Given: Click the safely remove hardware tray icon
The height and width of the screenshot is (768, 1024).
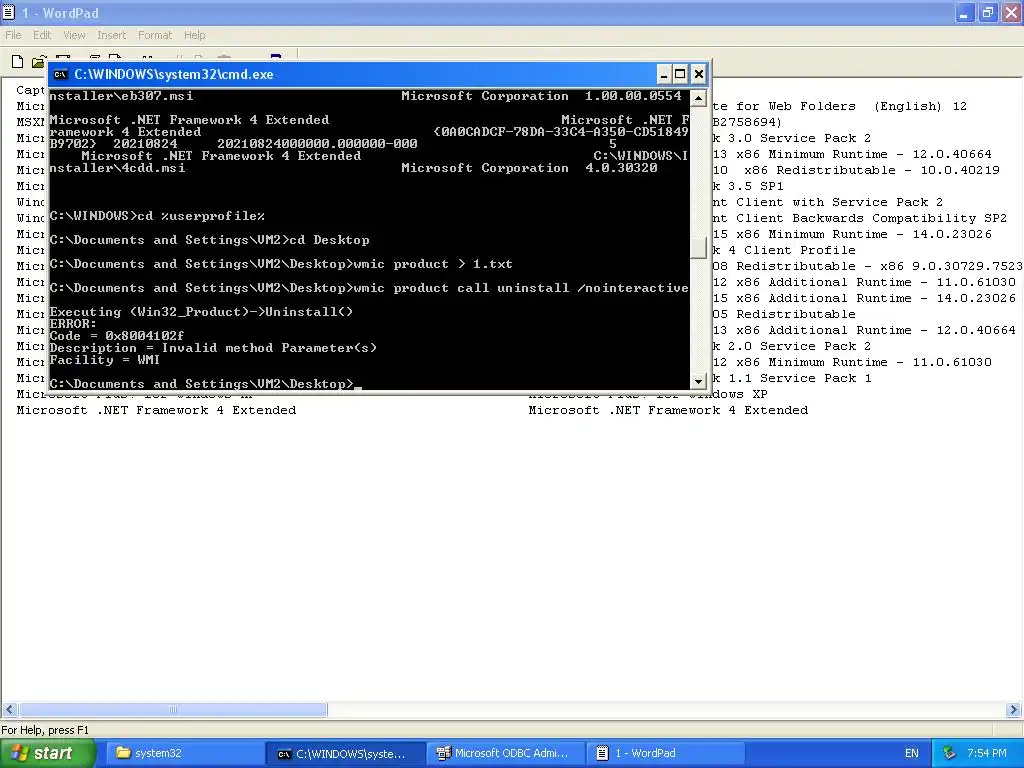Looking at the screenshot, I should coord(950,753).
